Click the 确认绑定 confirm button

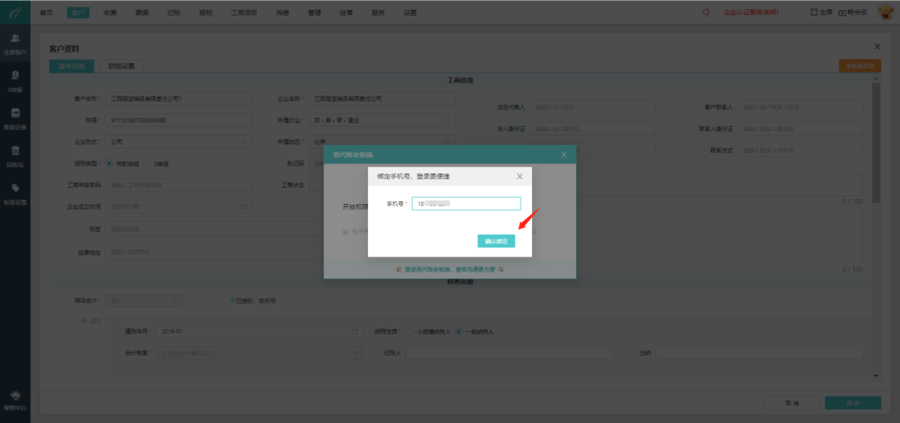pos(496,242)
